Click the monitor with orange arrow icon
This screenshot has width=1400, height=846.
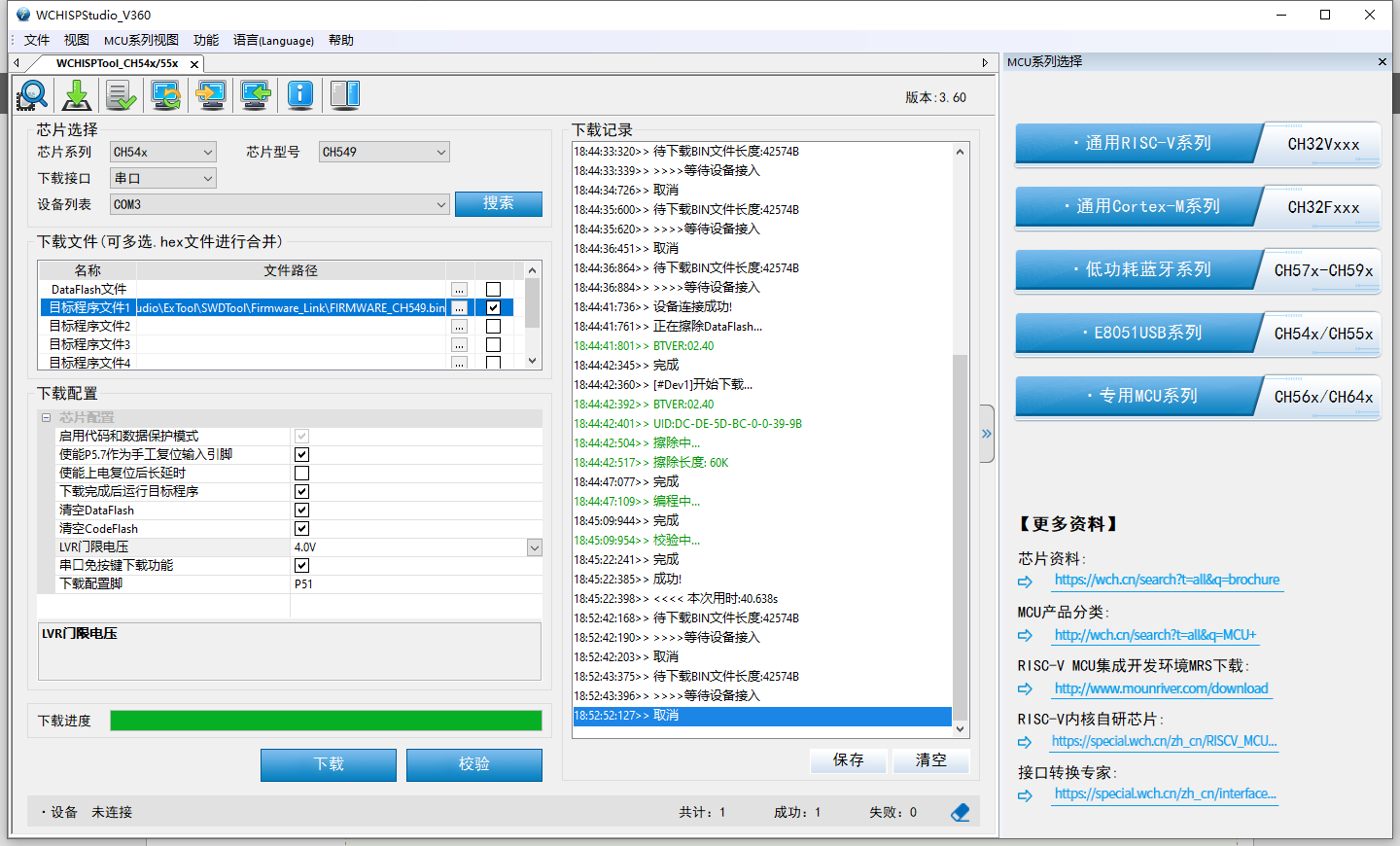point(211,95)
